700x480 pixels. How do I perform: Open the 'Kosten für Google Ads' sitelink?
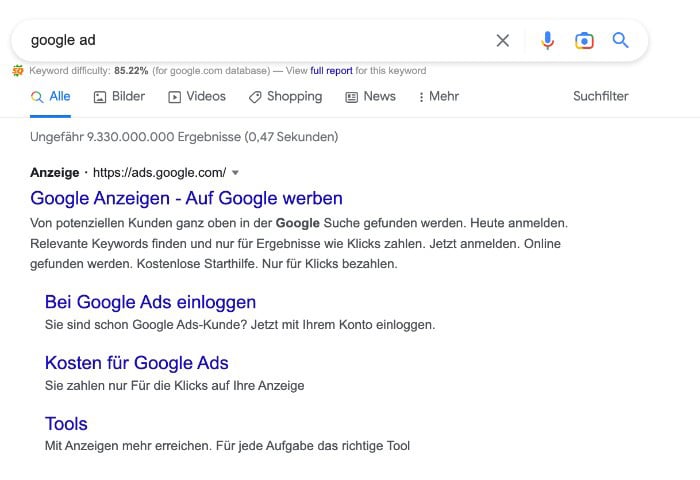pos(137,363)
